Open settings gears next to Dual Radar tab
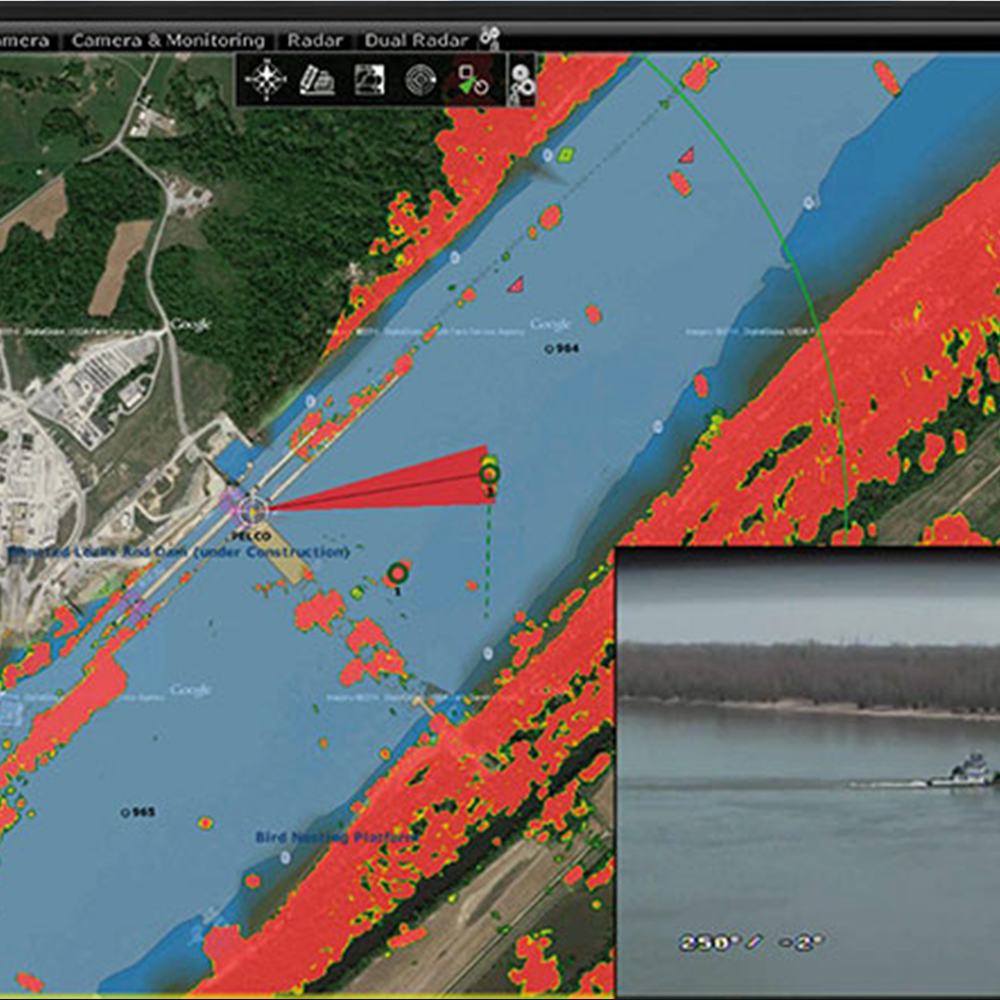This screenshot has height=1000, width=1000. point(489,38)
